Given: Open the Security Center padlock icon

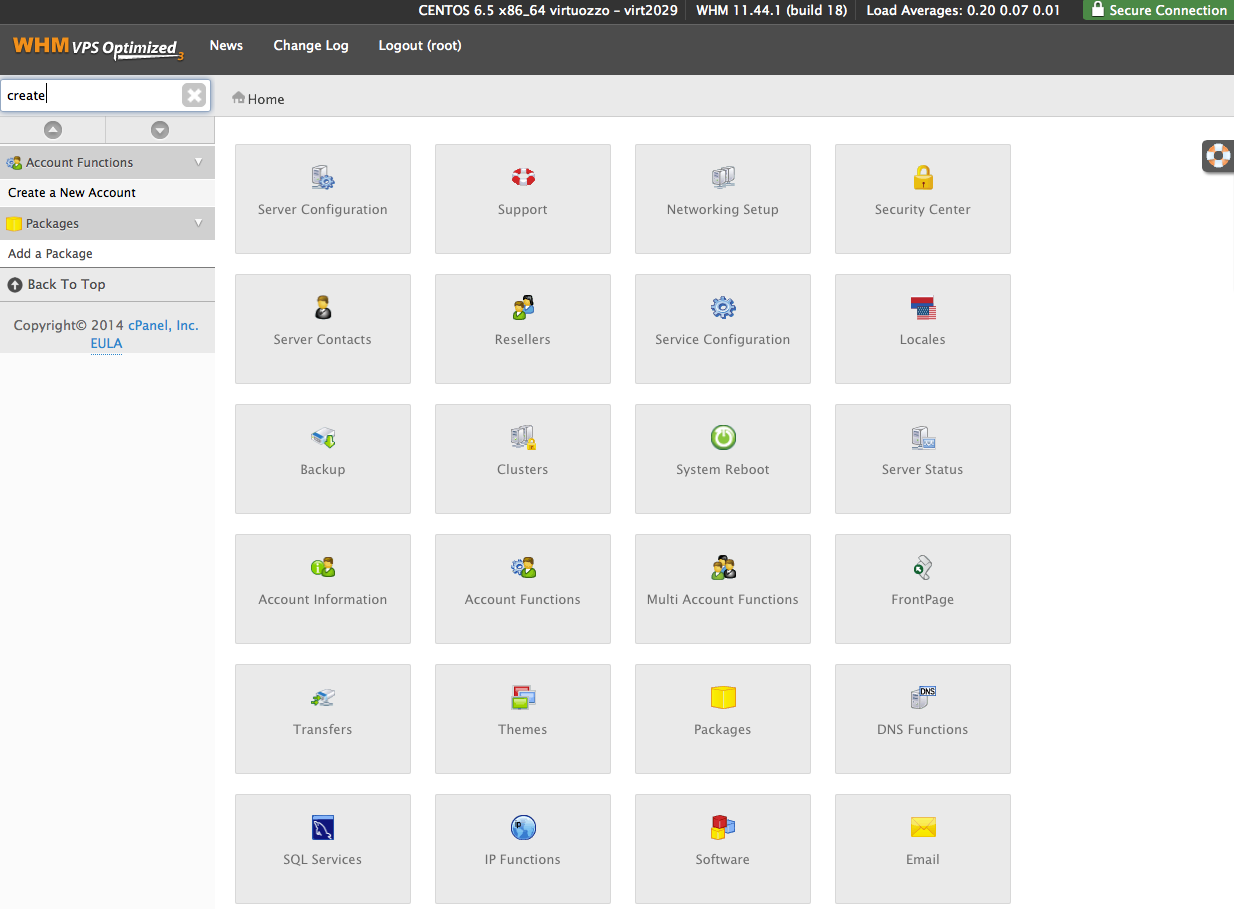Looking at the screenshot, I should [922, 179].
